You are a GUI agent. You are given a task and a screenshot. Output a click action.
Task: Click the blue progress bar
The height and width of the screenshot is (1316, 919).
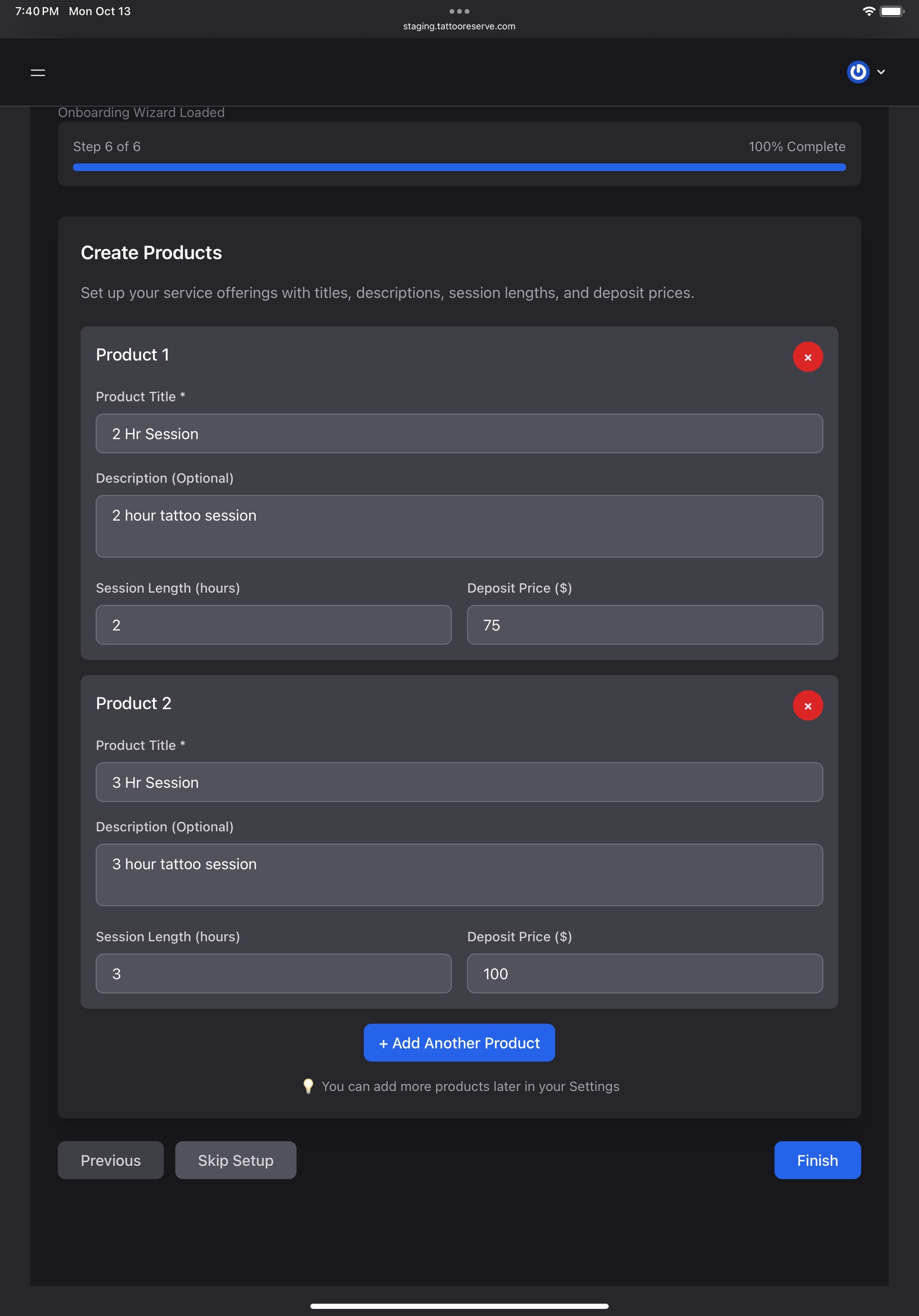pos(459,167)
